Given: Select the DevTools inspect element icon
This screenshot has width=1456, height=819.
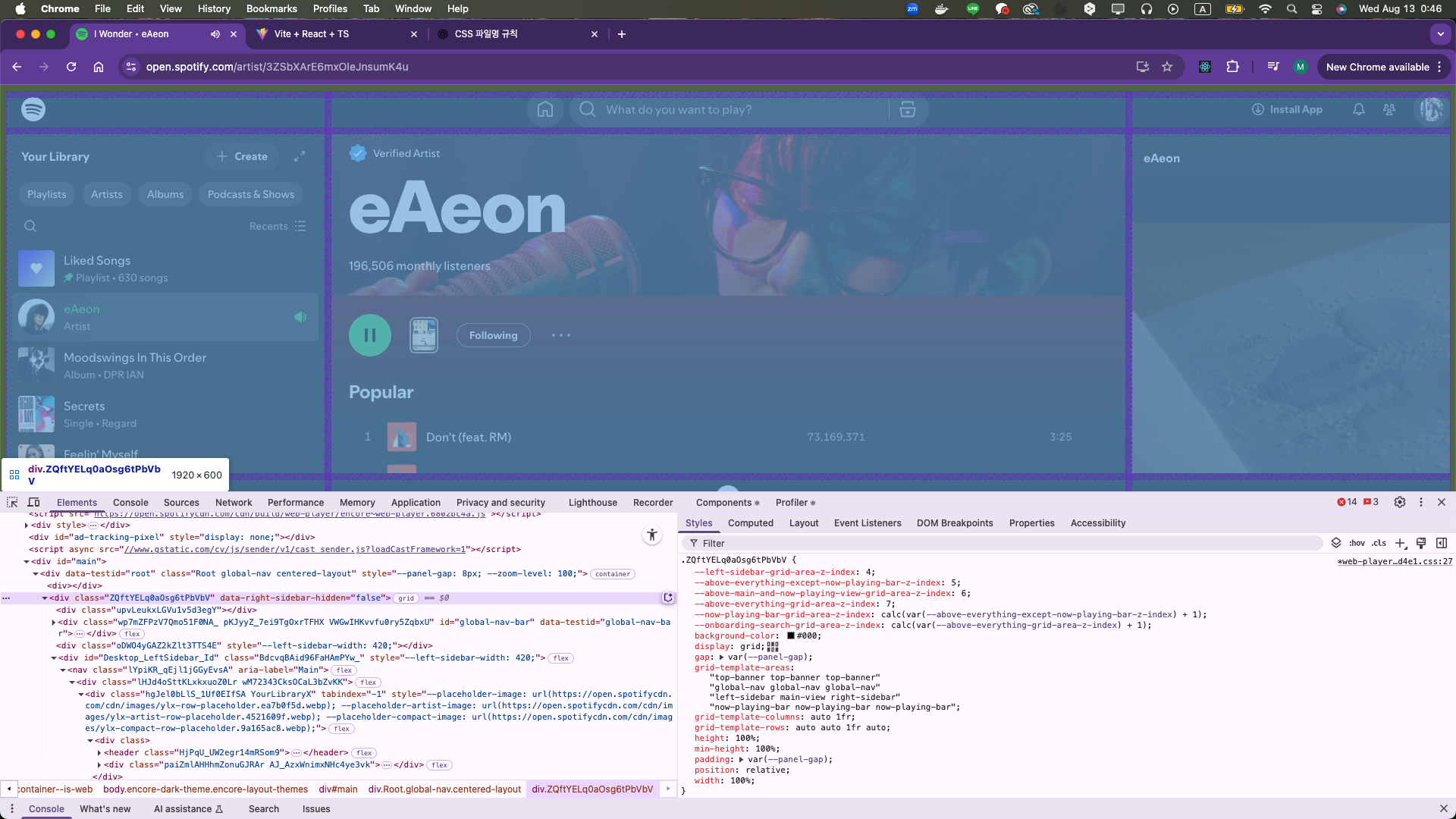Looking at the screenshot, I should (12, 502).
